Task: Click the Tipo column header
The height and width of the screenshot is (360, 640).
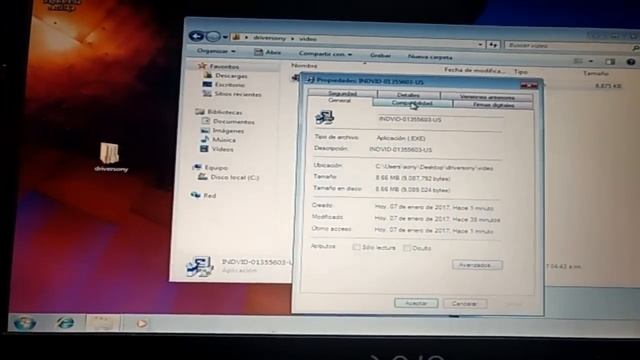Action: click(x=520, y=72)
